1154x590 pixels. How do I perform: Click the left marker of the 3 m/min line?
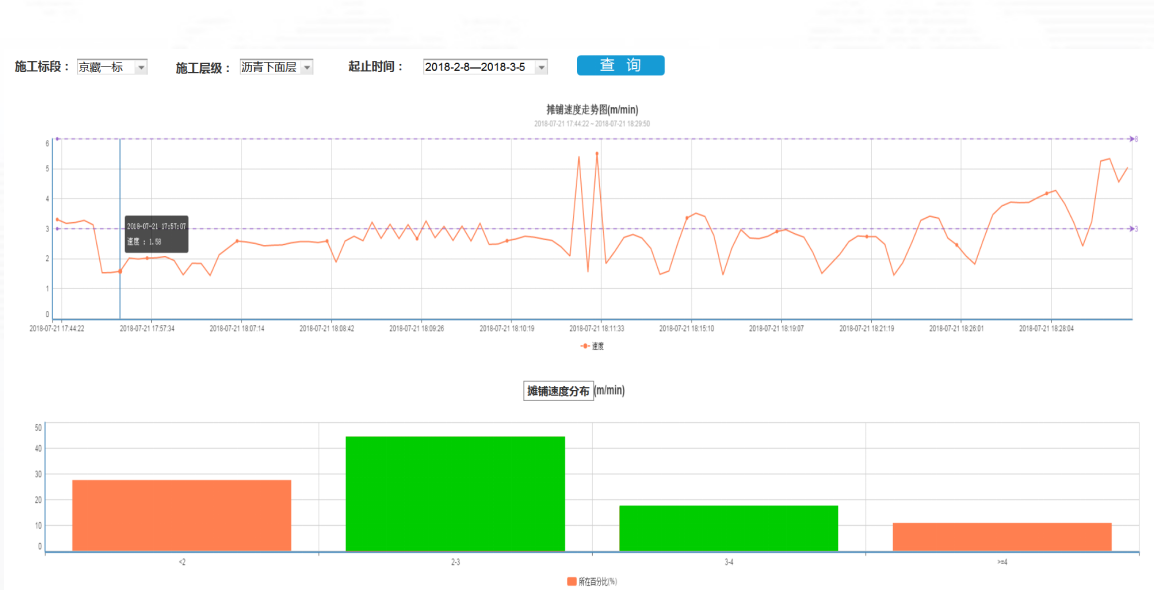pos(57,229)
